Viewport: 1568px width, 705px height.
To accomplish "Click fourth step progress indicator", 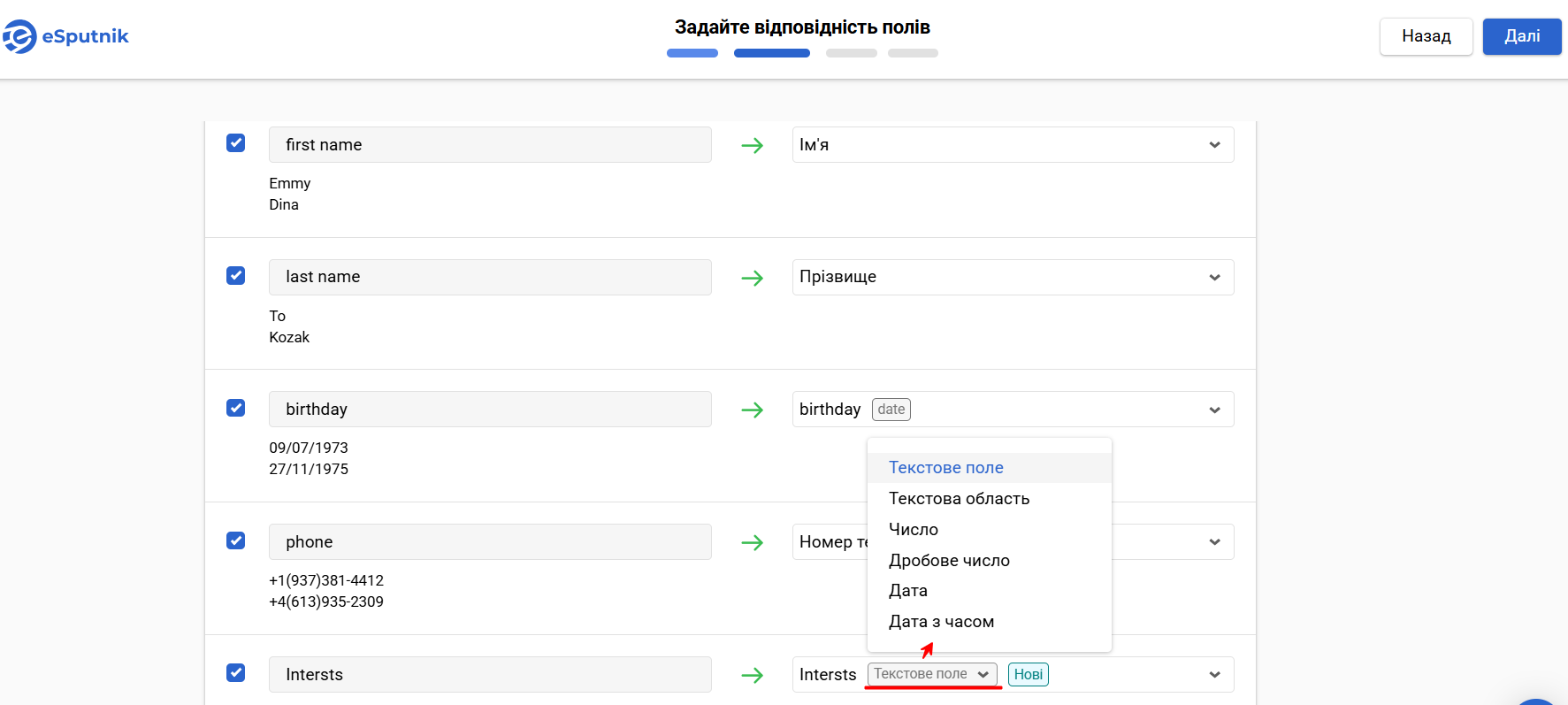I will (913, 53).
